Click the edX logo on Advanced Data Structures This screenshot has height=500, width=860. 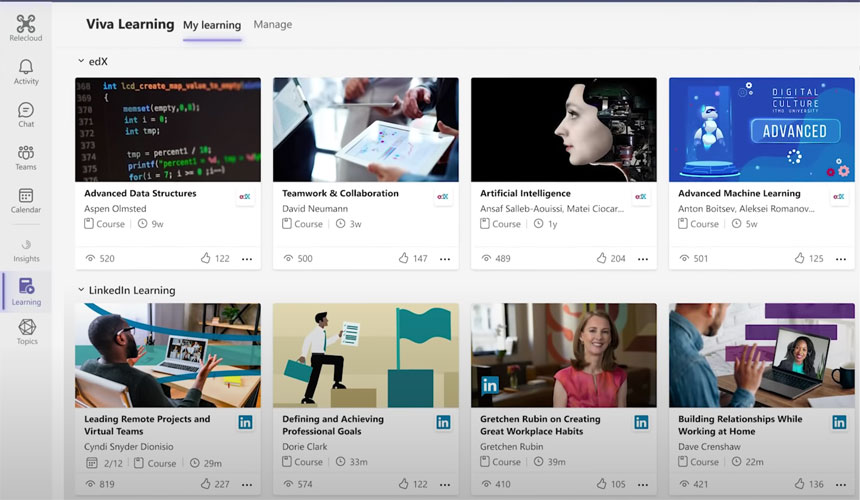click(x=245, y=196)
